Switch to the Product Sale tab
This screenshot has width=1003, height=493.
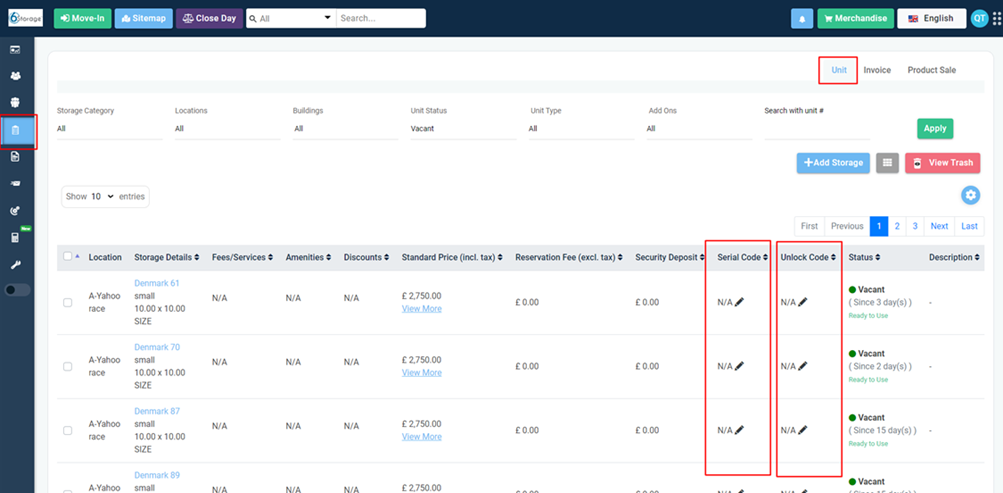click(x=931, y=70)
